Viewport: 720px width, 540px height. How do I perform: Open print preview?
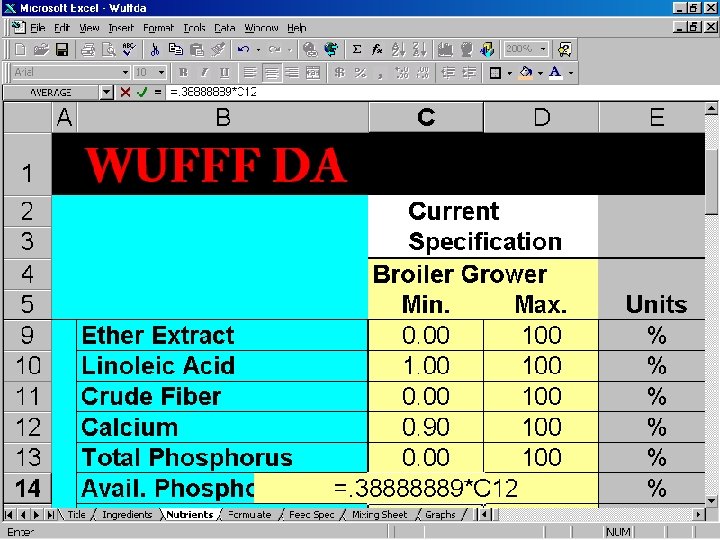click(108, 49)
